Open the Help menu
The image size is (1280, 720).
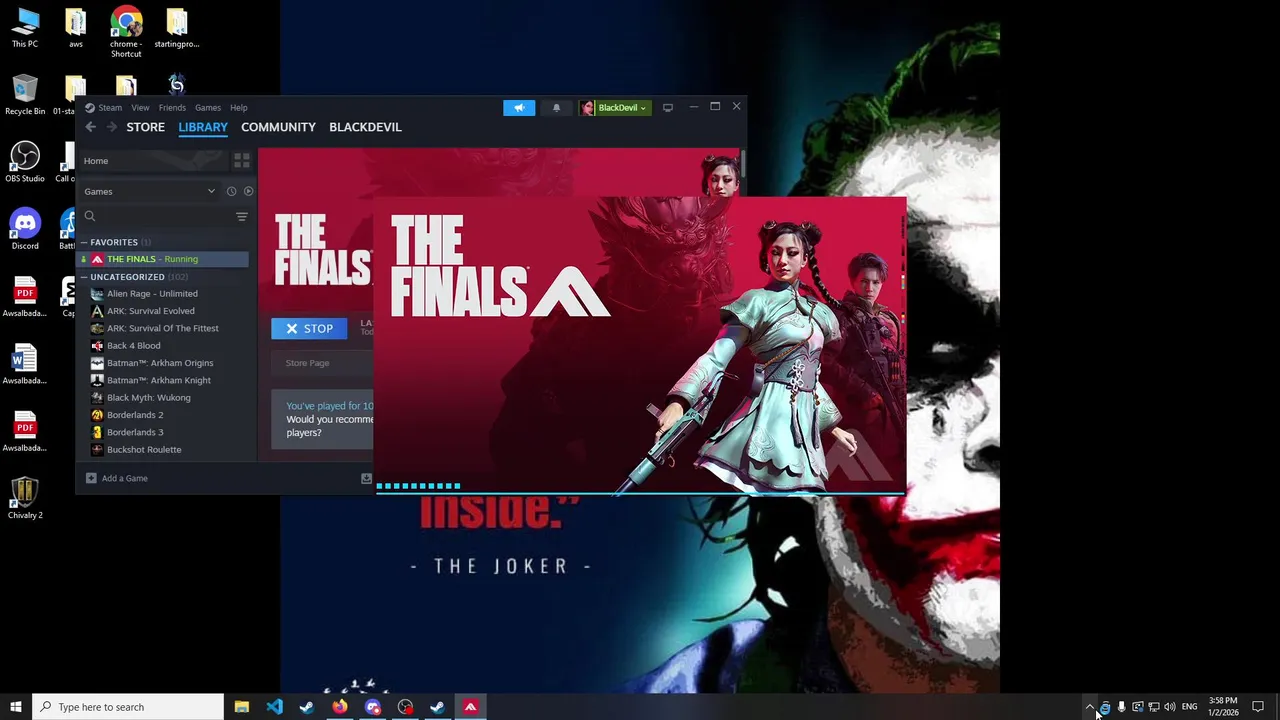click(239, 108)
